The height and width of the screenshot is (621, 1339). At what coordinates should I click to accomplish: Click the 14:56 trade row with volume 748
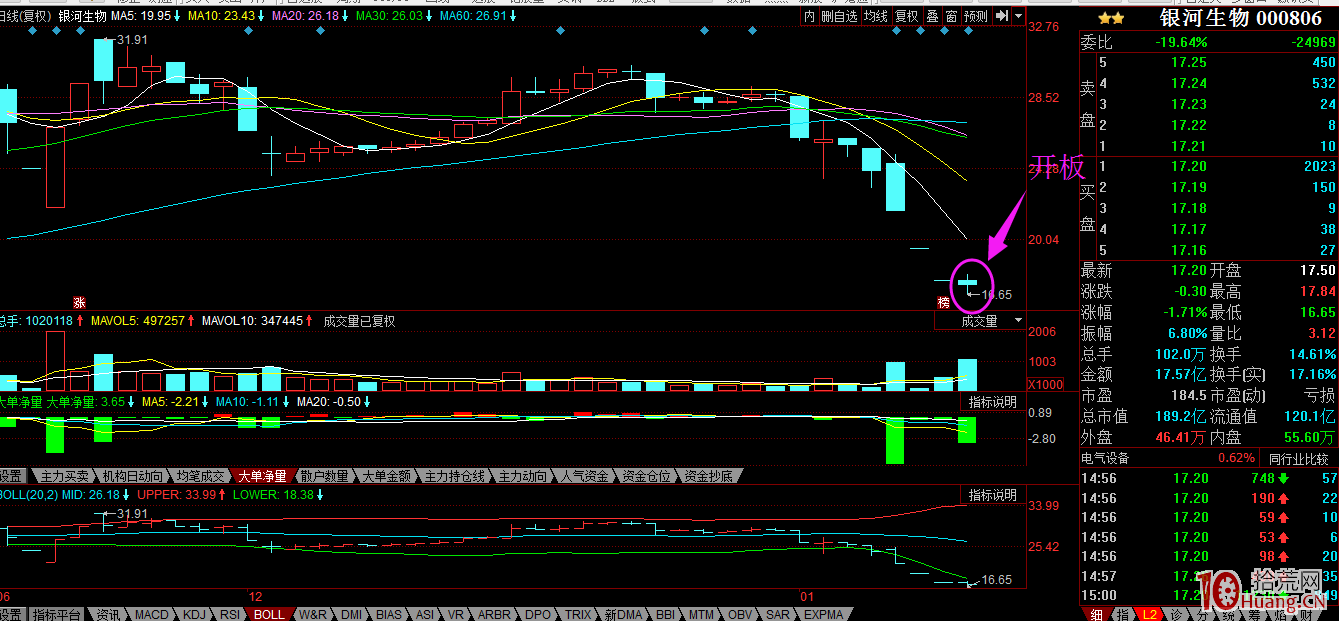point(1208,478)
